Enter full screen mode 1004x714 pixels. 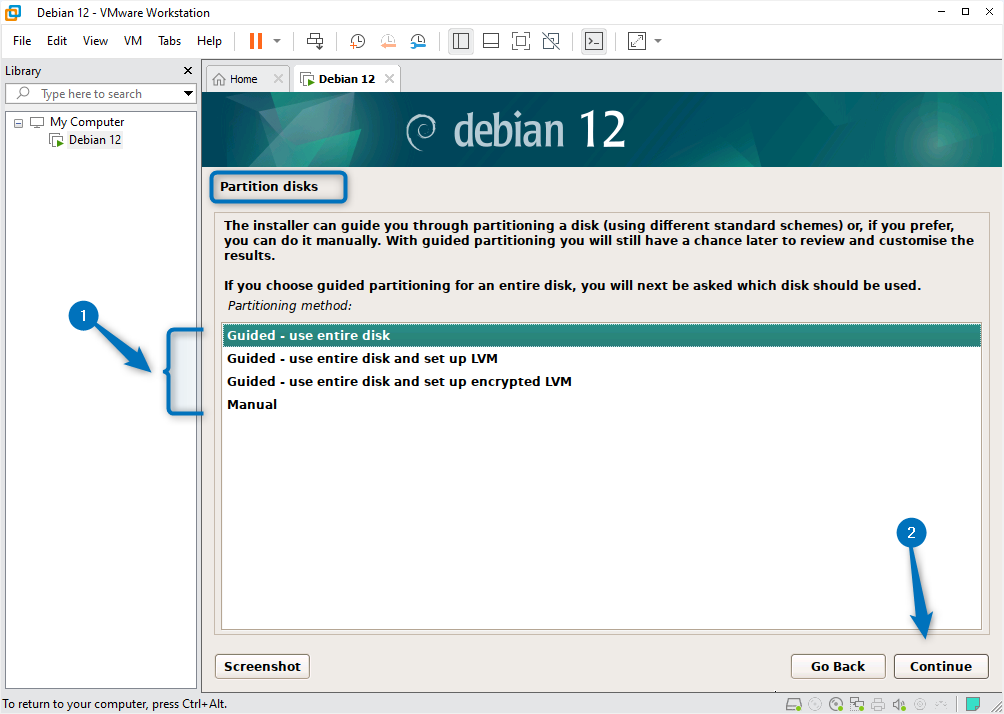tap(521, 41)
